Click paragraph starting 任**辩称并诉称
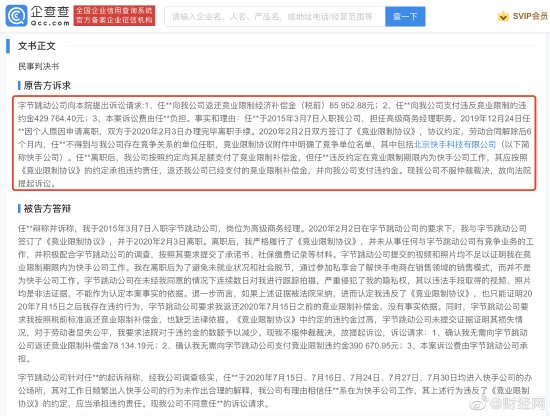The image size is (550, 416). (275, 294)
